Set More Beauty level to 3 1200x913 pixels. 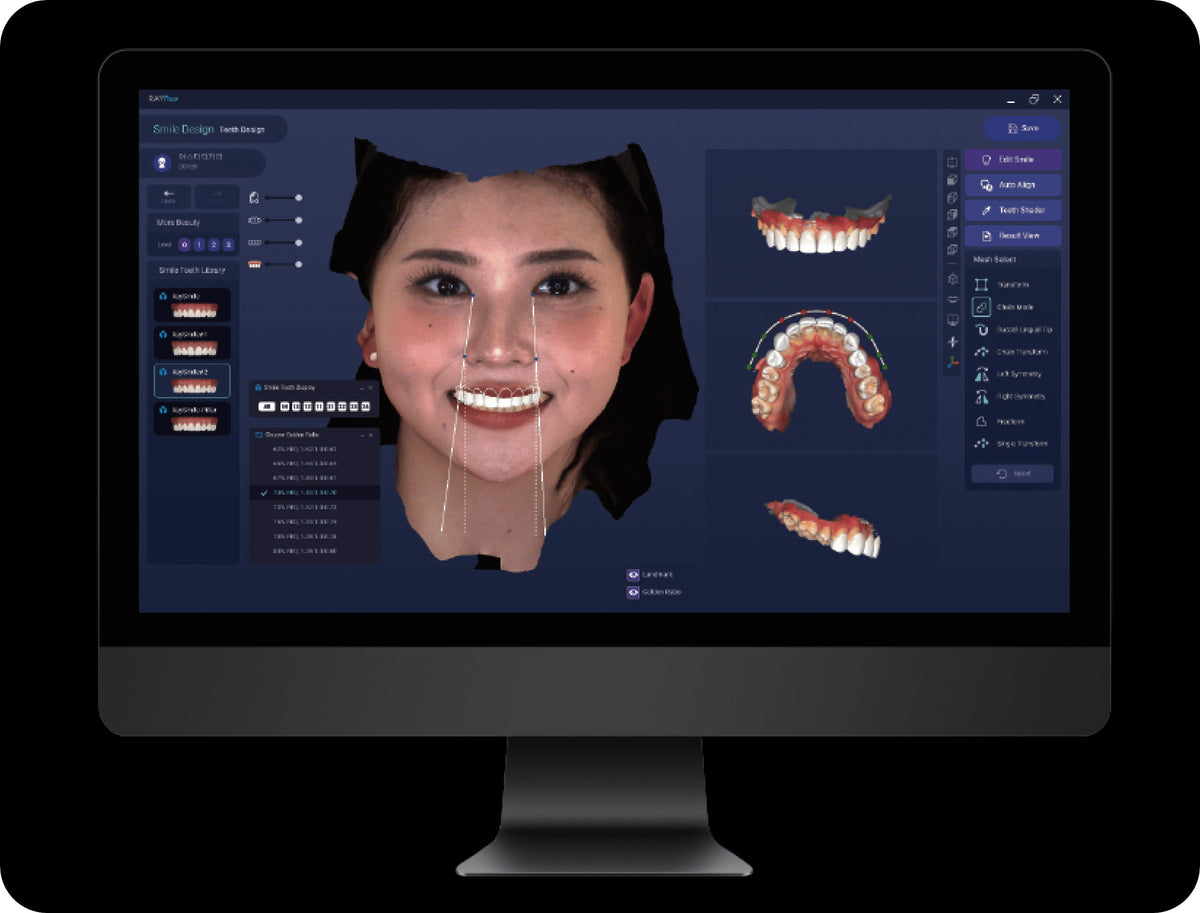(228, 245)
